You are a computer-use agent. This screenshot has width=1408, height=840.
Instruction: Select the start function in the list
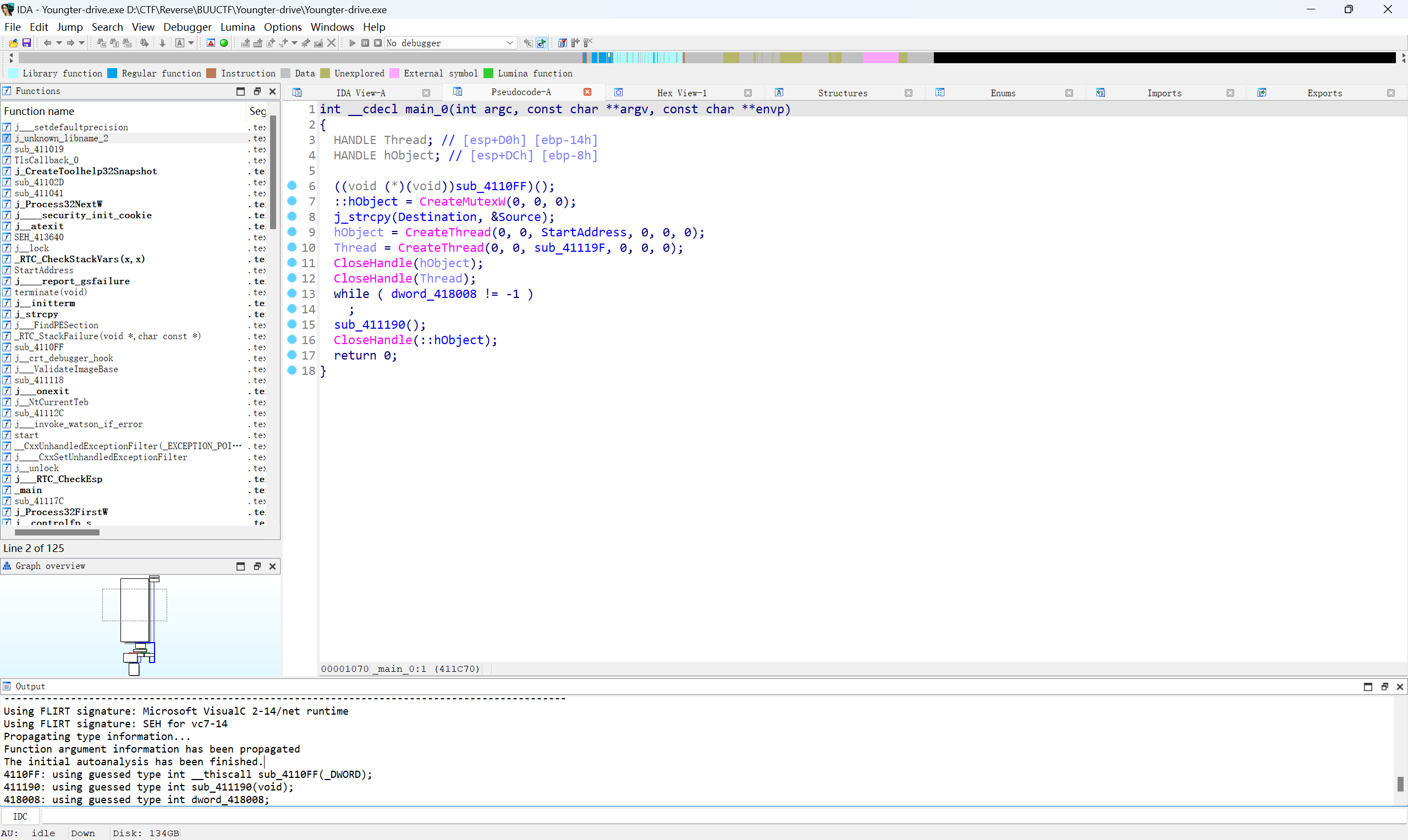point(26,435)
